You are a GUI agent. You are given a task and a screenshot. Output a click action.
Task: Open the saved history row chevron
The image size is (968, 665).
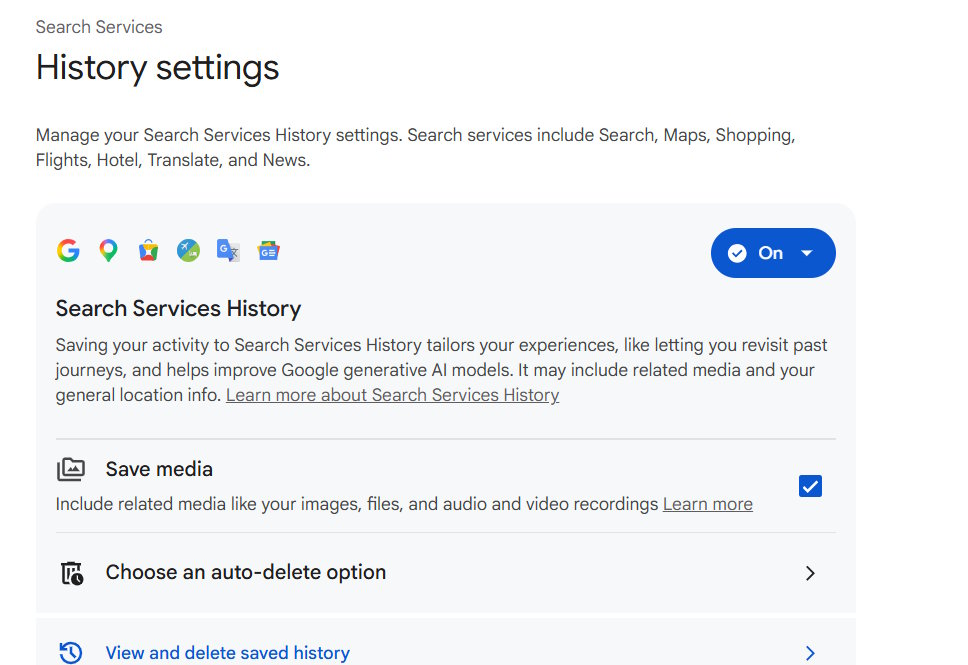click(811, 653)
